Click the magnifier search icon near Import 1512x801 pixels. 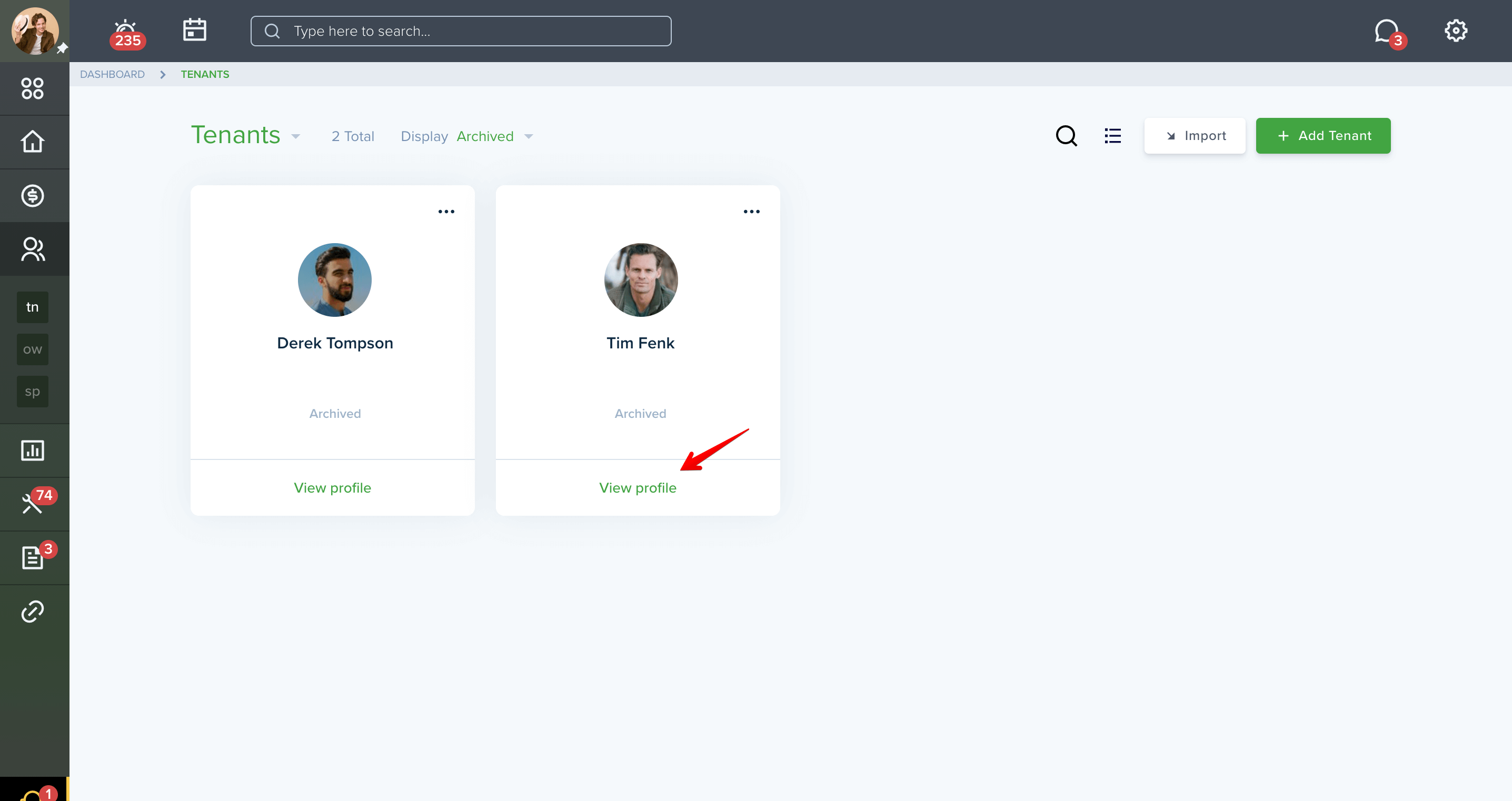(x=1066, y=136)
